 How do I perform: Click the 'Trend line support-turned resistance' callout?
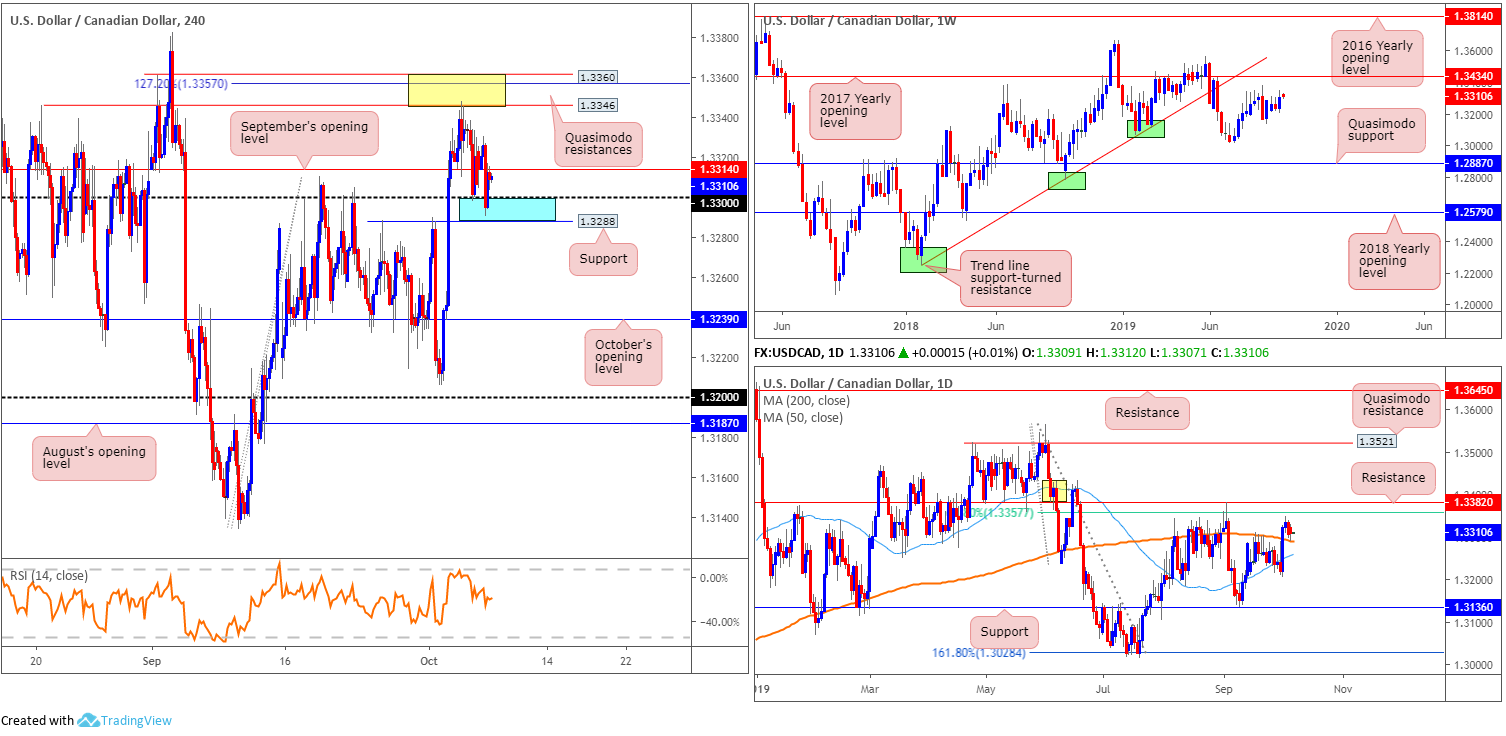[1015, 278]
